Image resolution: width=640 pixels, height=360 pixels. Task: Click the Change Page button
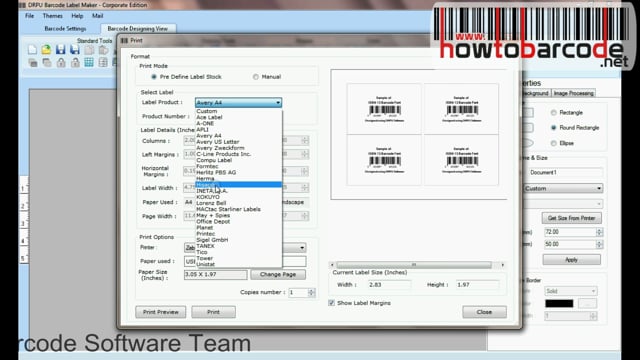[x=278, y=274]
